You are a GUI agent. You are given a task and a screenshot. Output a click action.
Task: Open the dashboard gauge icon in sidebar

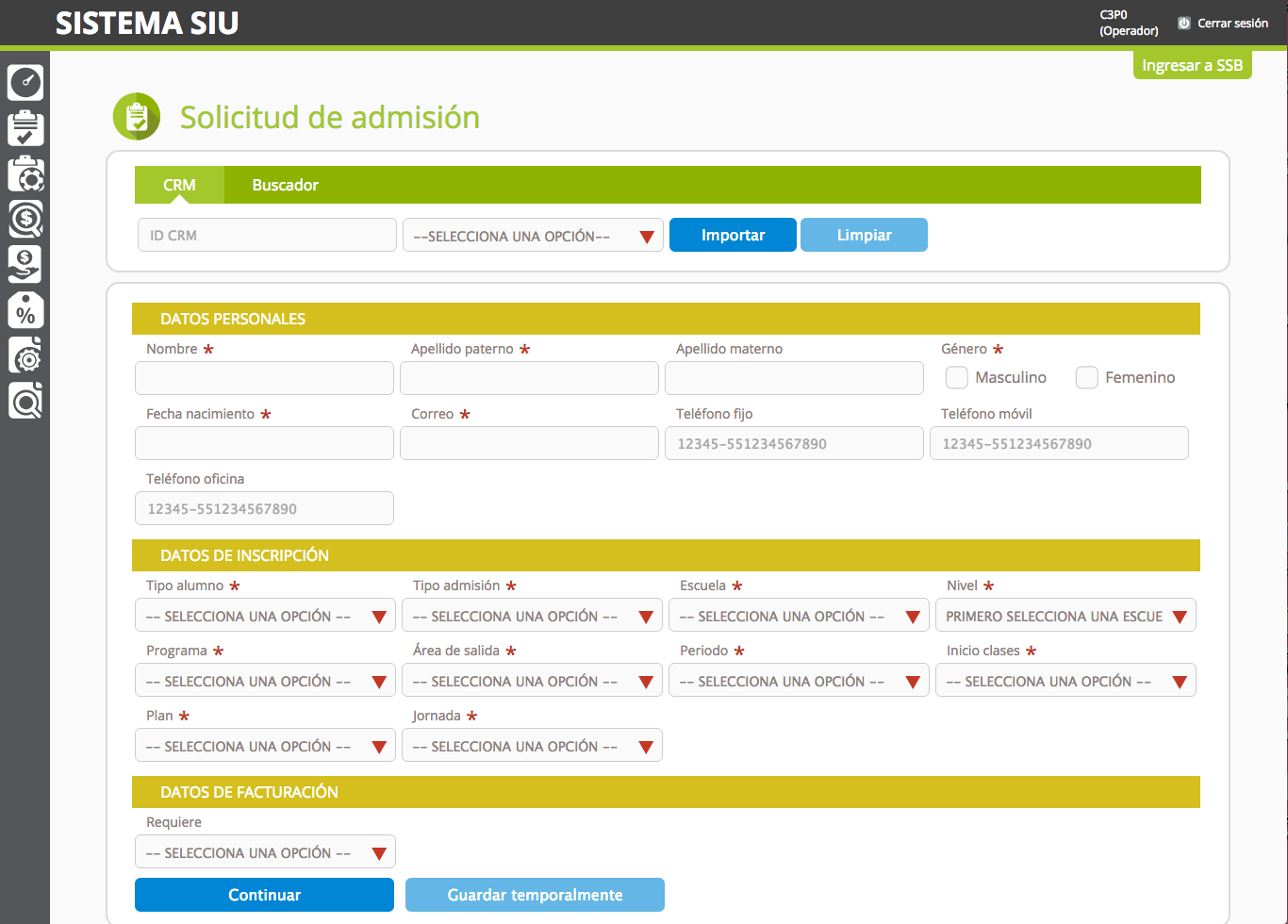[x=25, y=83]
